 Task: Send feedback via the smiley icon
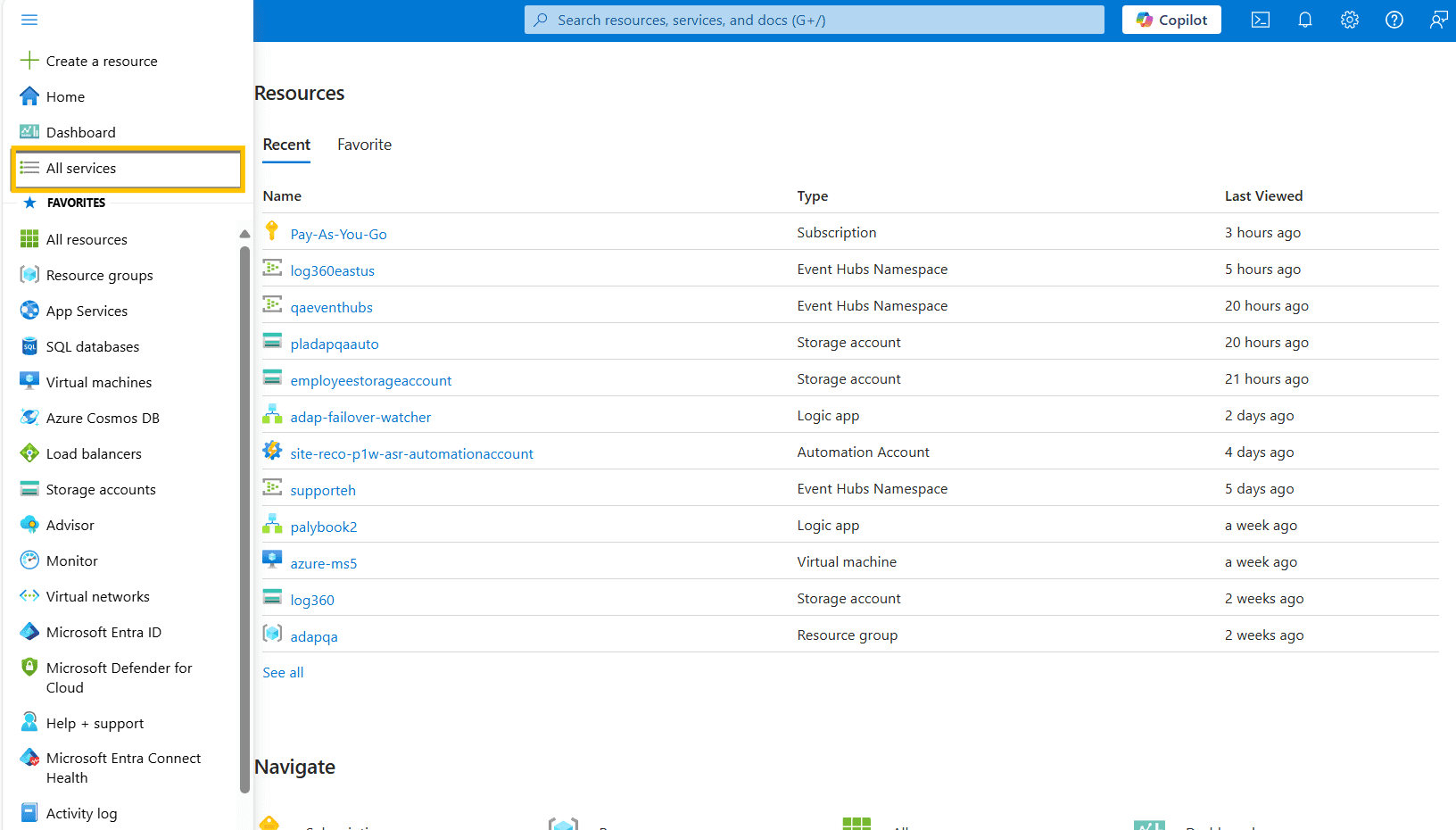coord(1438,19)
